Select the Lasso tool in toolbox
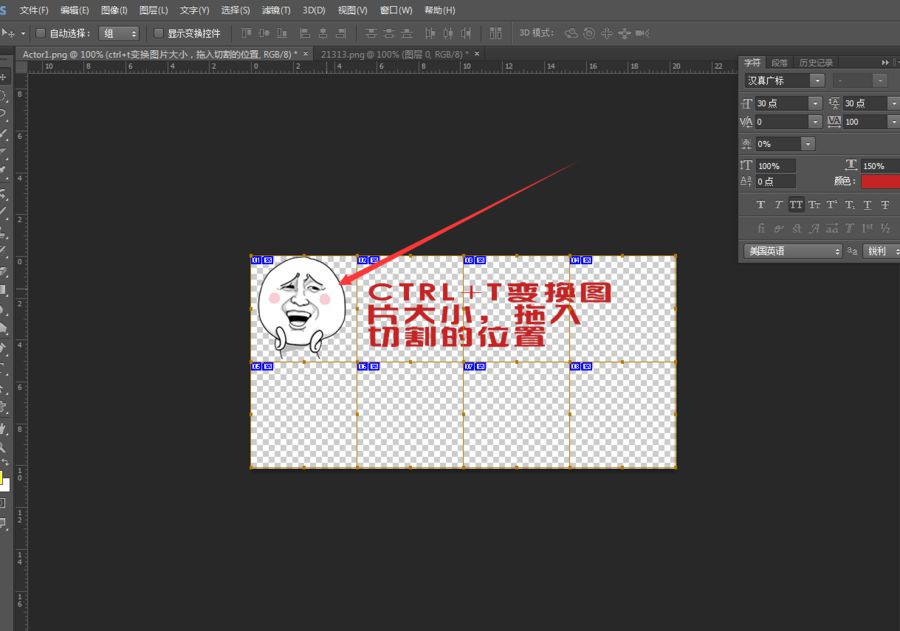This screenshot has height=631, width=900. 3,113
